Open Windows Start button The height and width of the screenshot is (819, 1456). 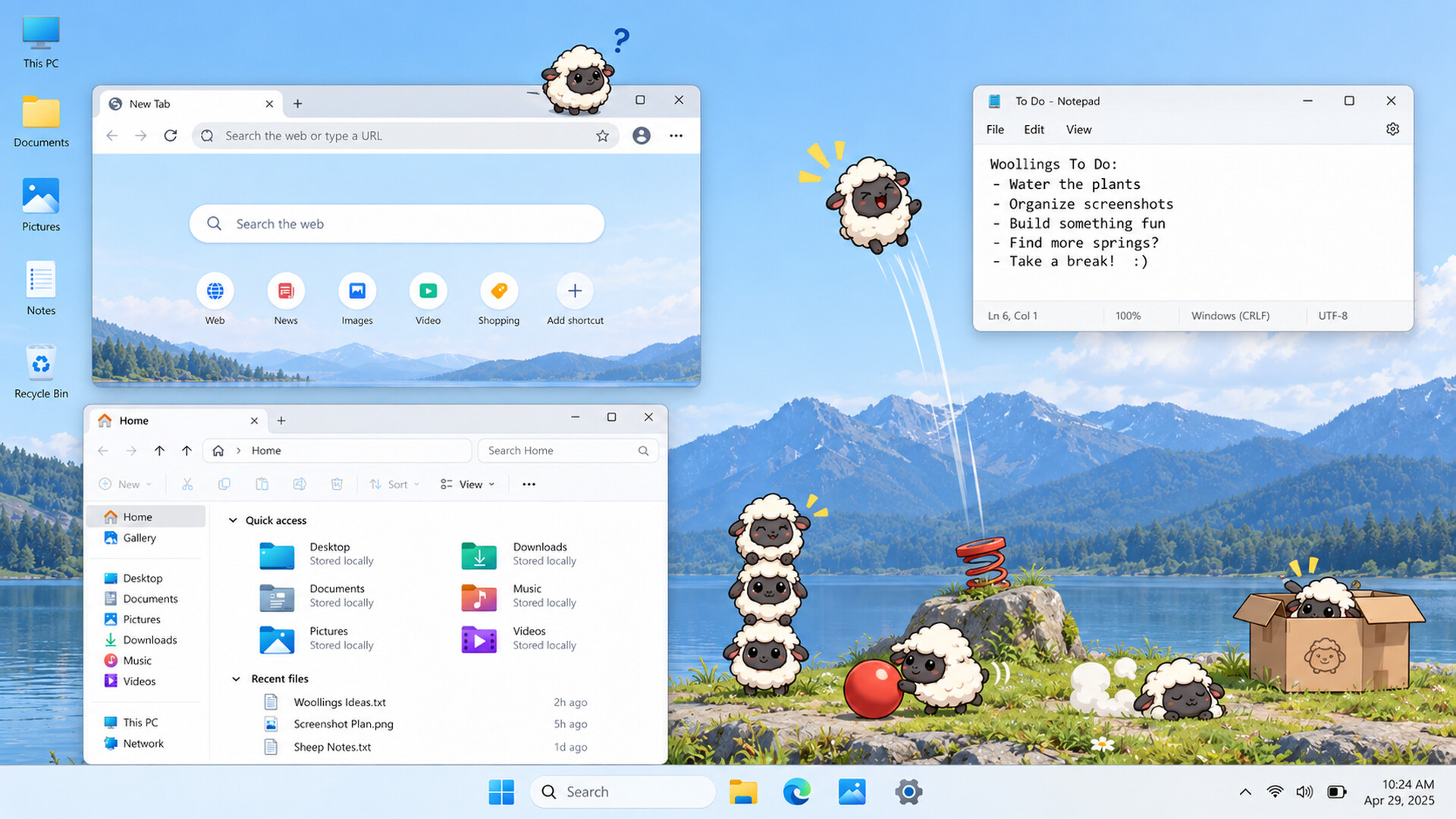point(501,792)
